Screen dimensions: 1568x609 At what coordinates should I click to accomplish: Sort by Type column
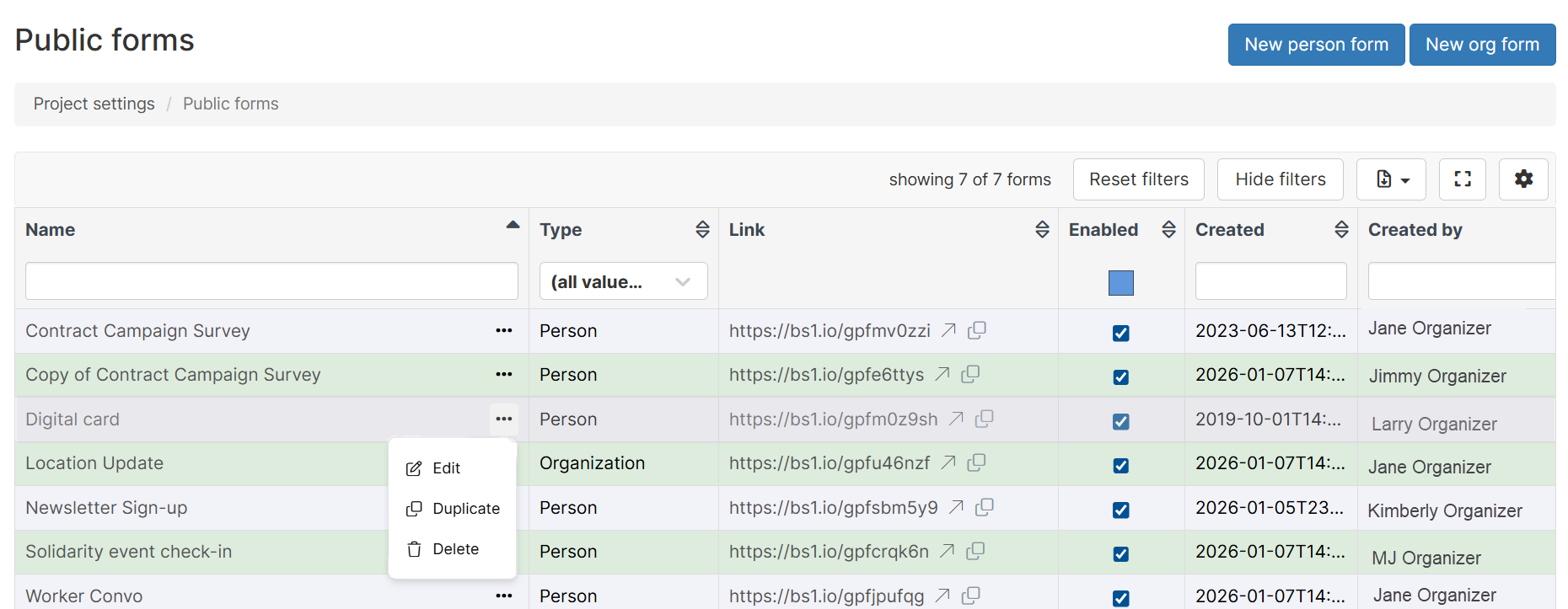702,229
